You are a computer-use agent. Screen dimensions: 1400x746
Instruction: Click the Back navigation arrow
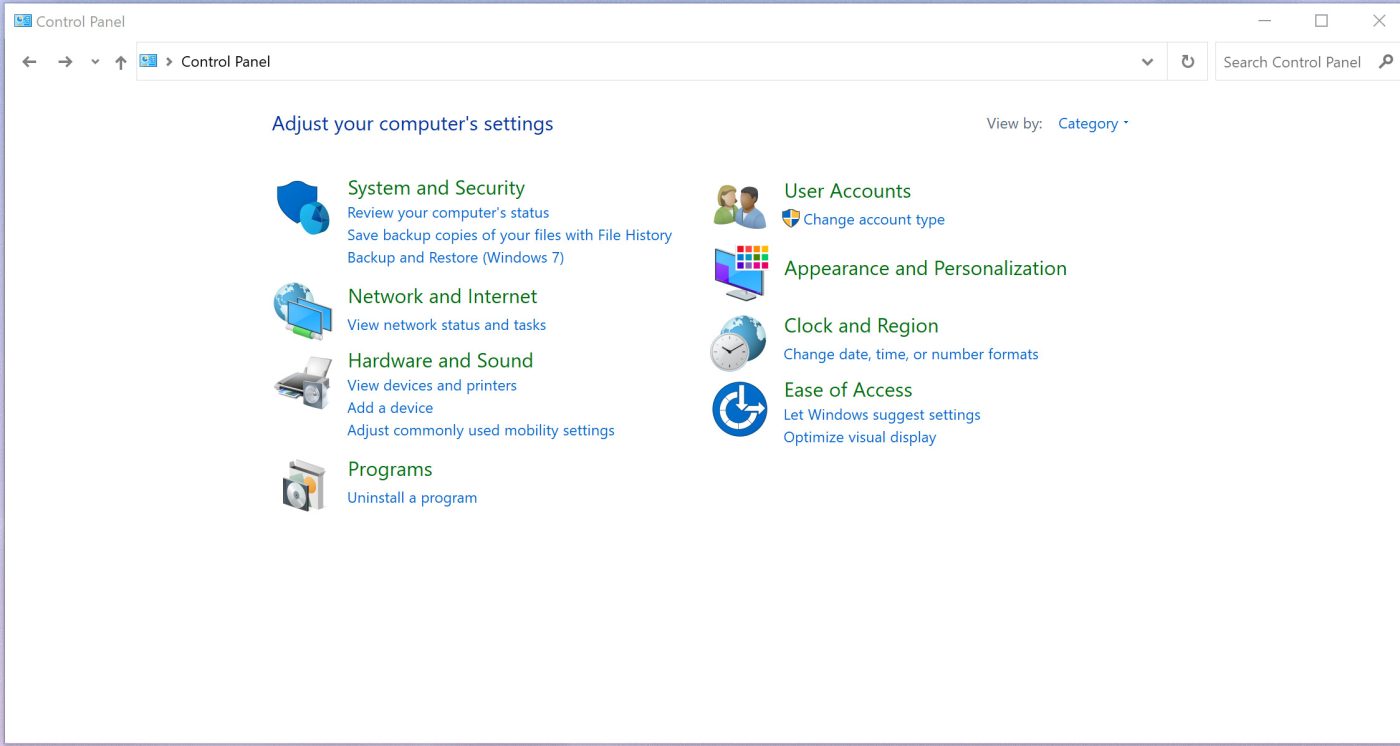(x=30, y=62)
